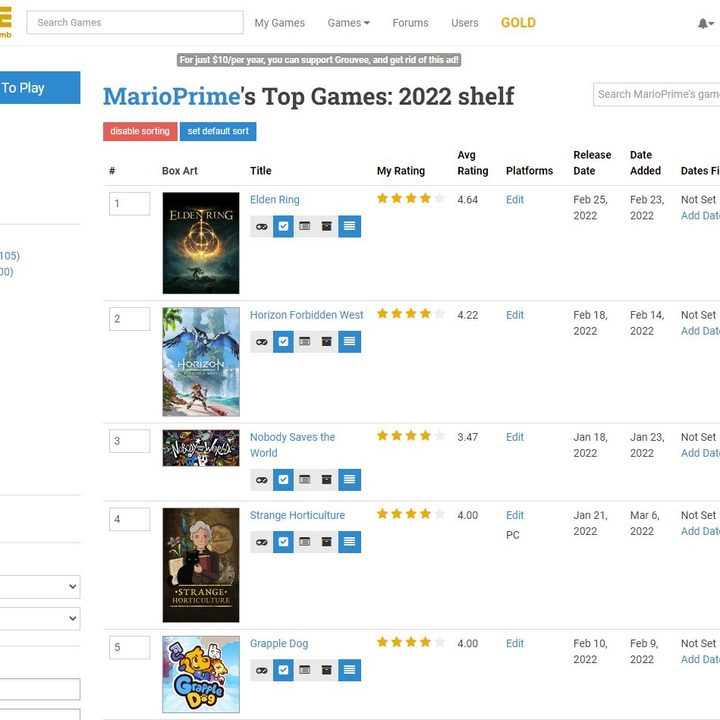
Task: Click the disable sorting button
Action: pos(140,131)
